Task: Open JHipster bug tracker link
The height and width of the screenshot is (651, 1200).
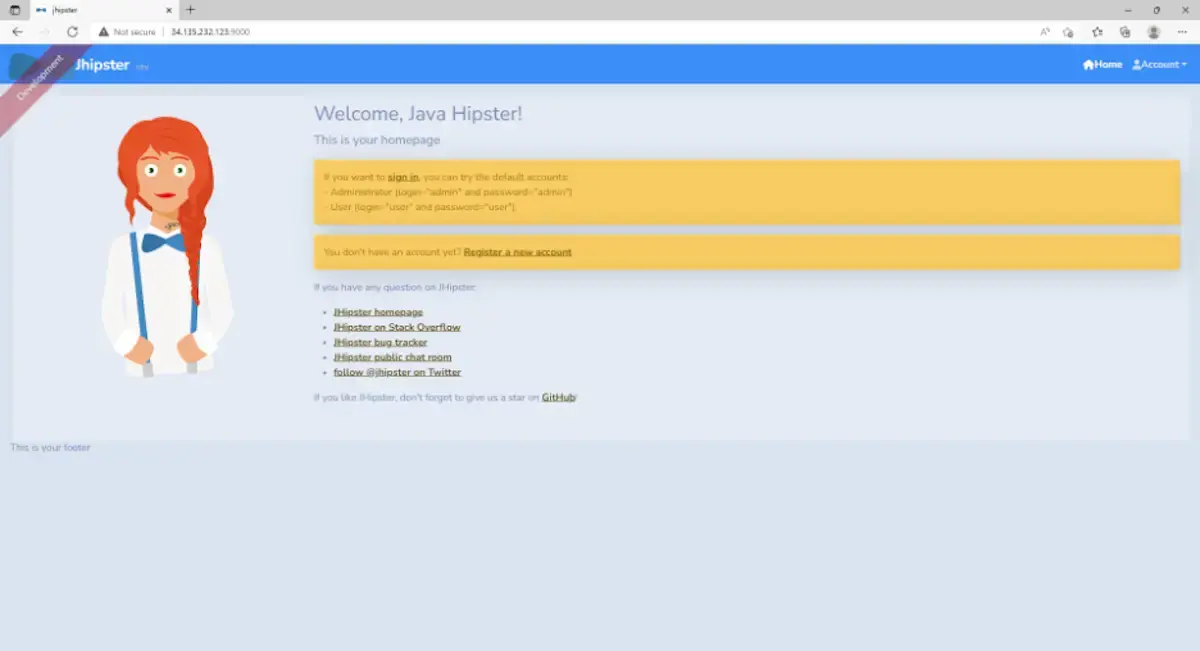Action: point(381,342)
